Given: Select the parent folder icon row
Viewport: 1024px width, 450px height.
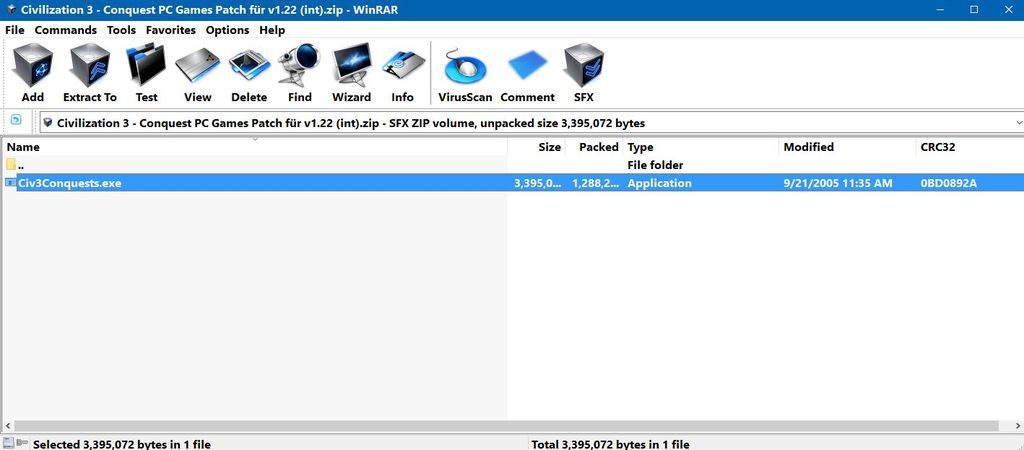Looking at the screenshot, I should (x=11, y=165).
